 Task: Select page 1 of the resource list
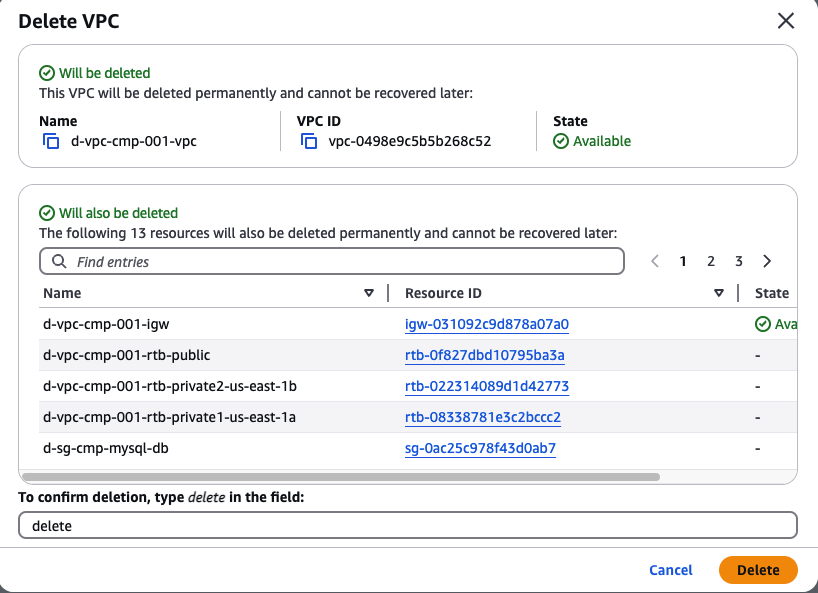(x=683, y=261)
